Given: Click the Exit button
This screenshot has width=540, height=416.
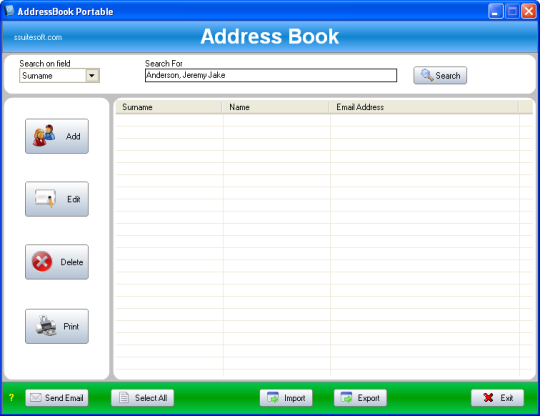Looking at the screenshot, I should (497, 398).
